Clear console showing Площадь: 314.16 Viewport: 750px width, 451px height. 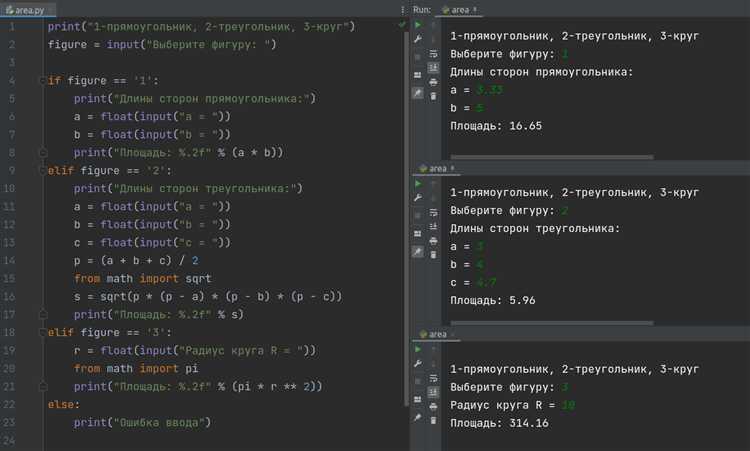(x=433, y=420)
